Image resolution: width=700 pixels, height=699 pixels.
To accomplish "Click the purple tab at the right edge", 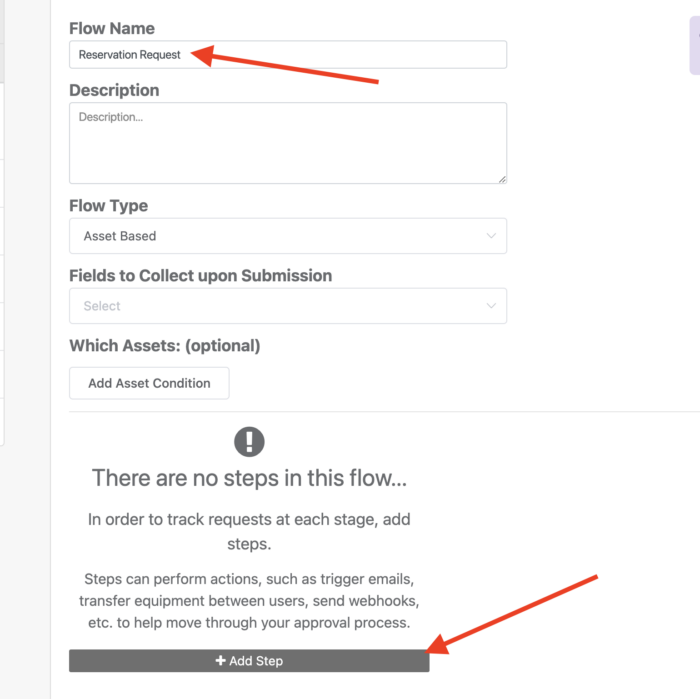I will tap(695, 45).
